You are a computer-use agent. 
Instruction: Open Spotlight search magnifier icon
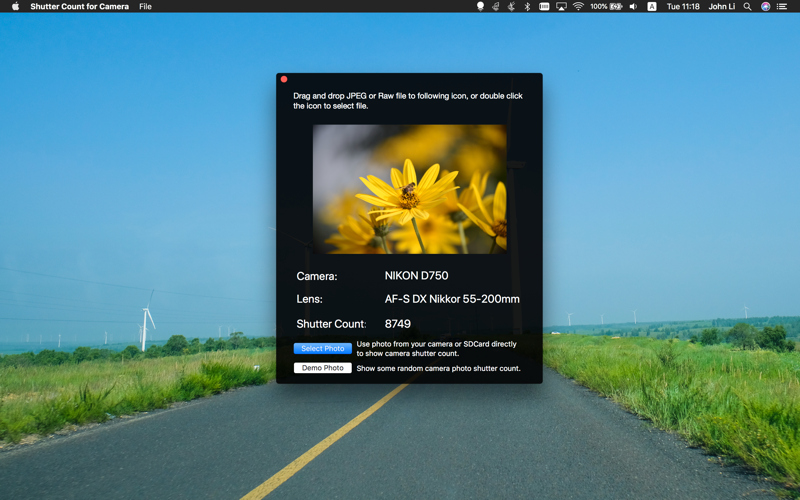pos(747,7)
